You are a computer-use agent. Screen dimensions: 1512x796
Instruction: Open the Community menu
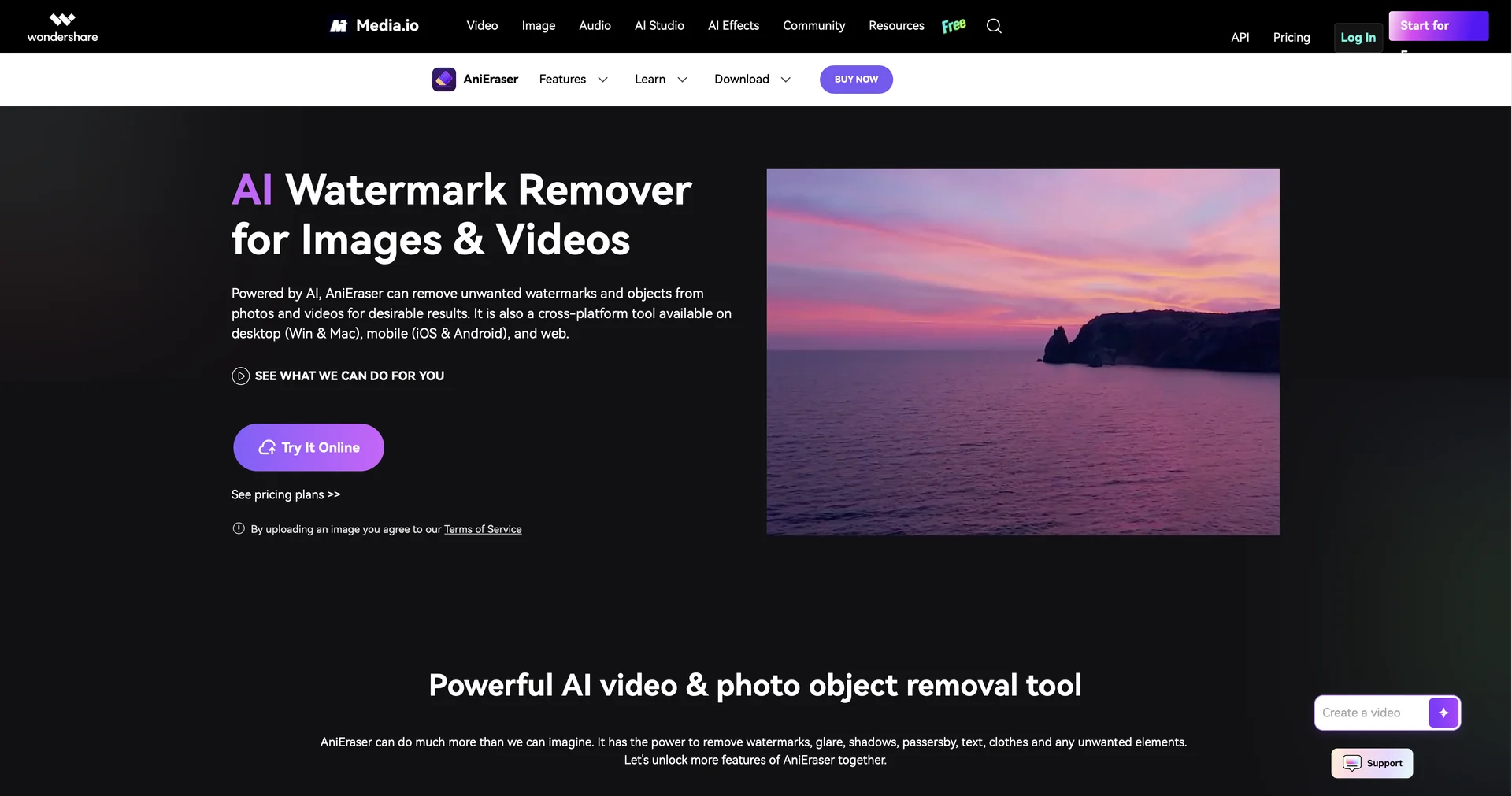813,26
